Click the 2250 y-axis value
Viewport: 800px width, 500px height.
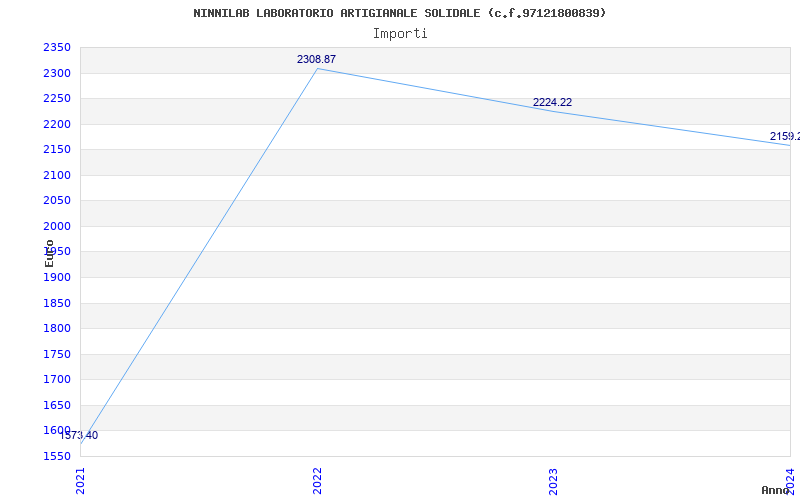click(x=57, y=98)
